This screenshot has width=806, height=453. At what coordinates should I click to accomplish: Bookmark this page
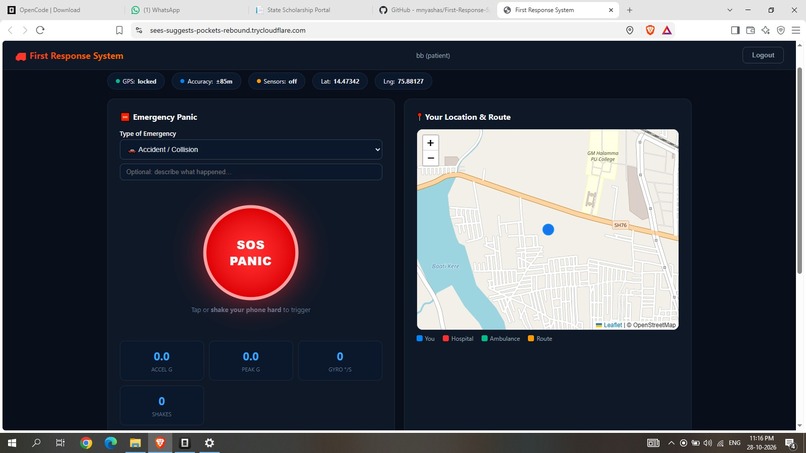[119, 30]
